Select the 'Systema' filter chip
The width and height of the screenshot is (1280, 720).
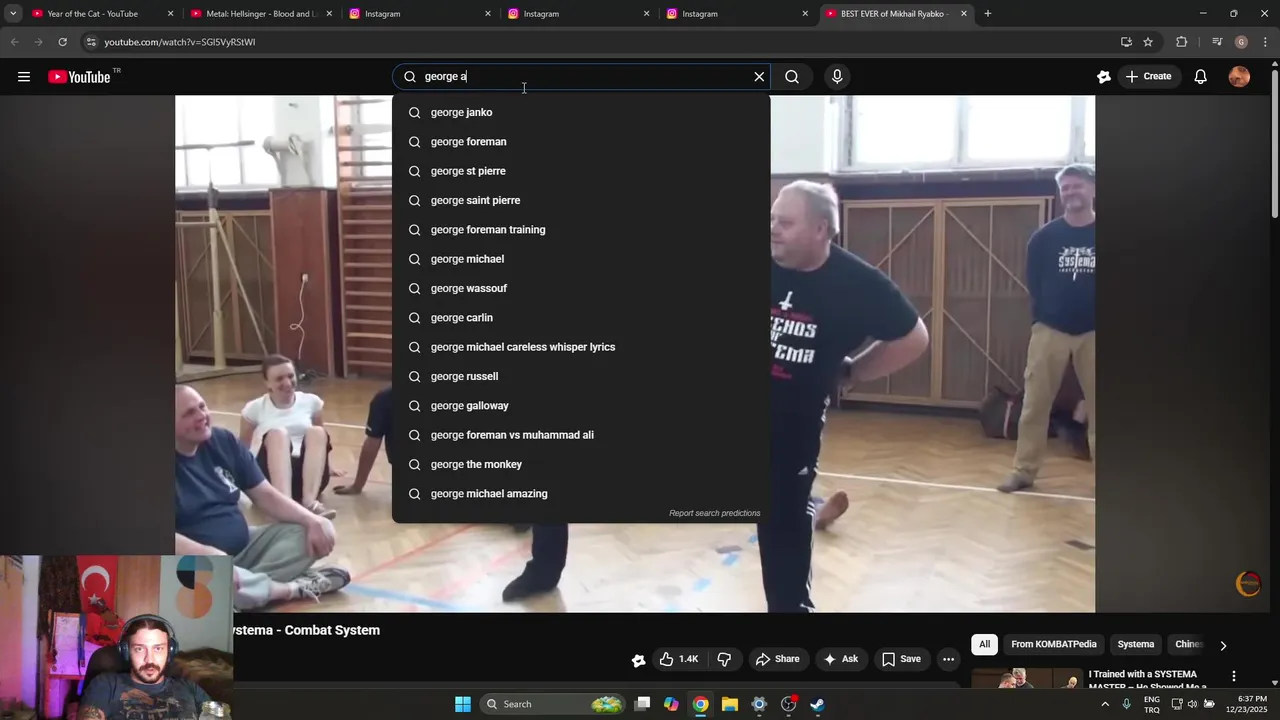click(x=1135, y=645)
